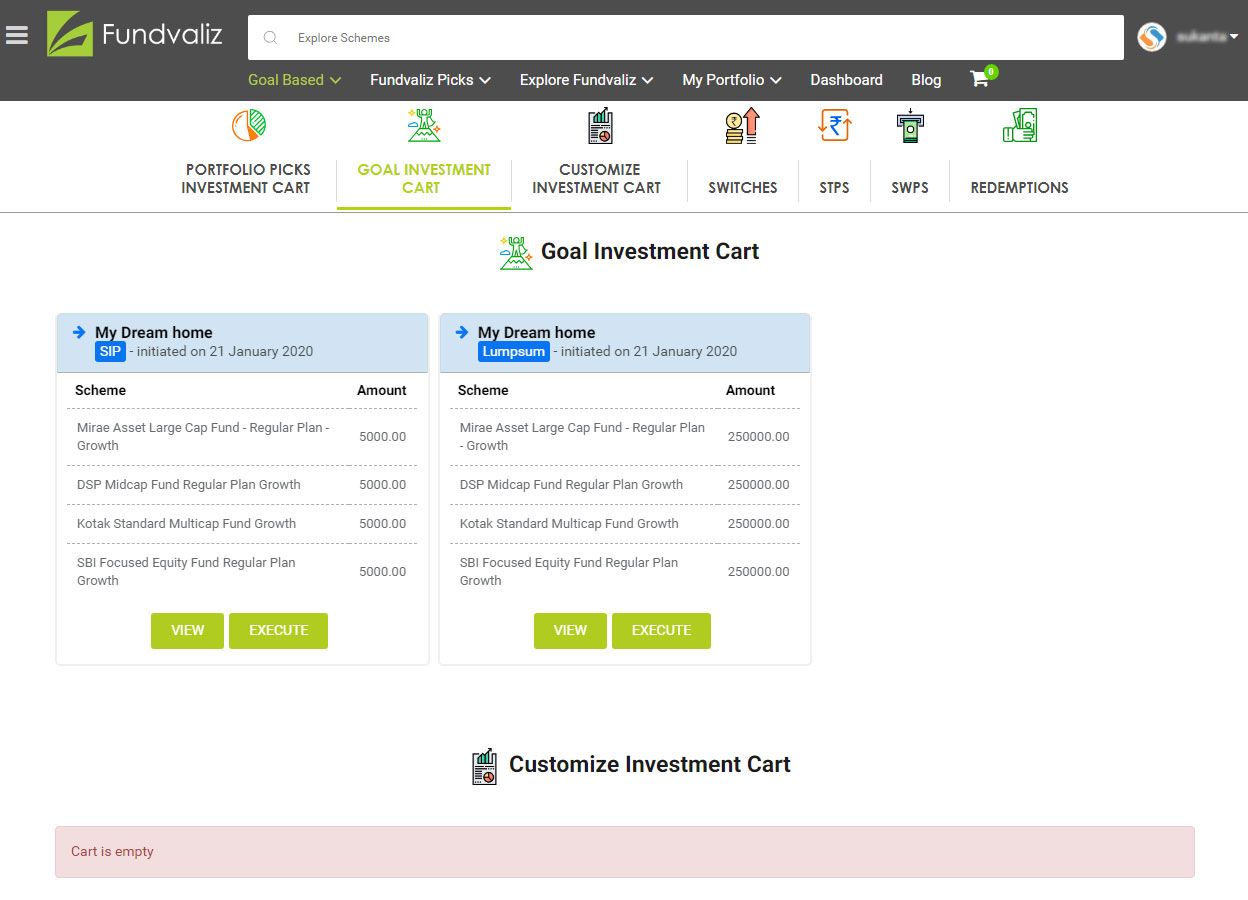Viewport: 1248px width, 900px height.
Task: Open the Dashboard menu item
Action: [846, 80]
